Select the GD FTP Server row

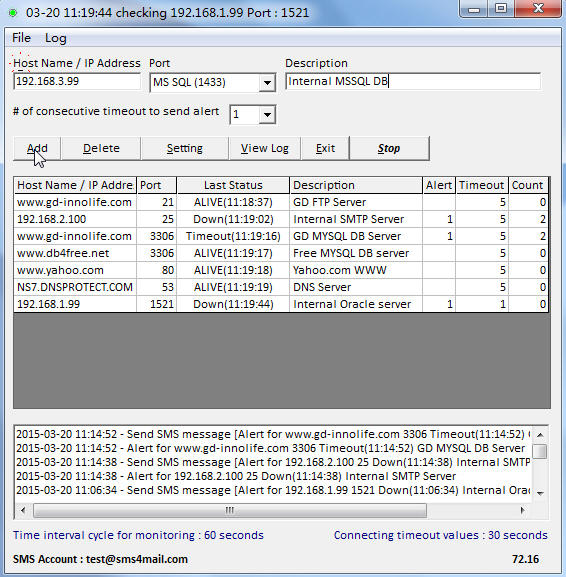click(x=281, y=202)
